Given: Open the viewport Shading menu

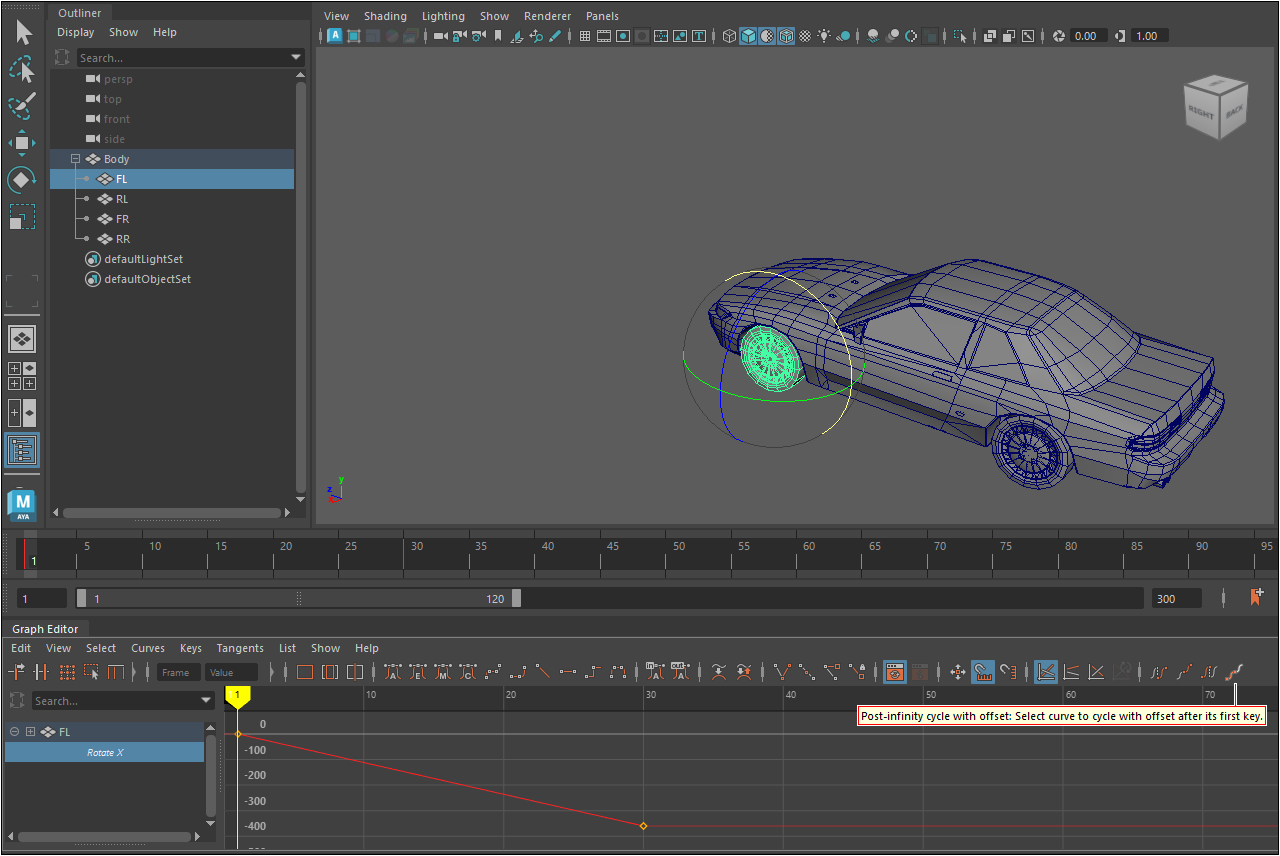Looking at the screenshot, I should point(385,16).
